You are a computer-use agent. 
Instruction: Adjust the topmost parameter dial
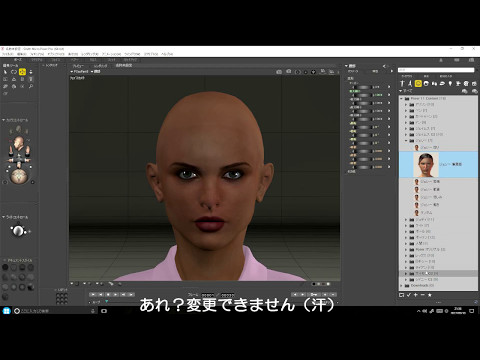click(x=363, y=87)
